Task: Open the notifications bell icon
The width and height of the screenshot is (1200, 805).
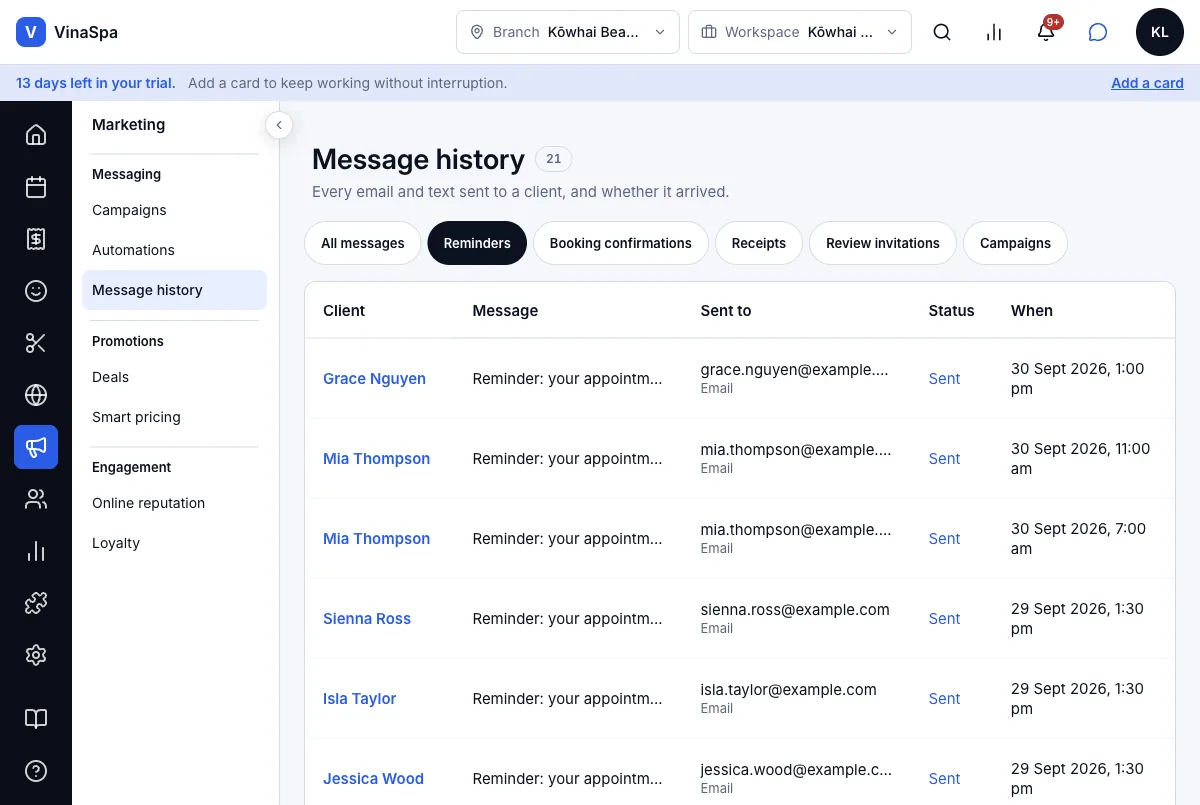Action: coord(1046,32)
